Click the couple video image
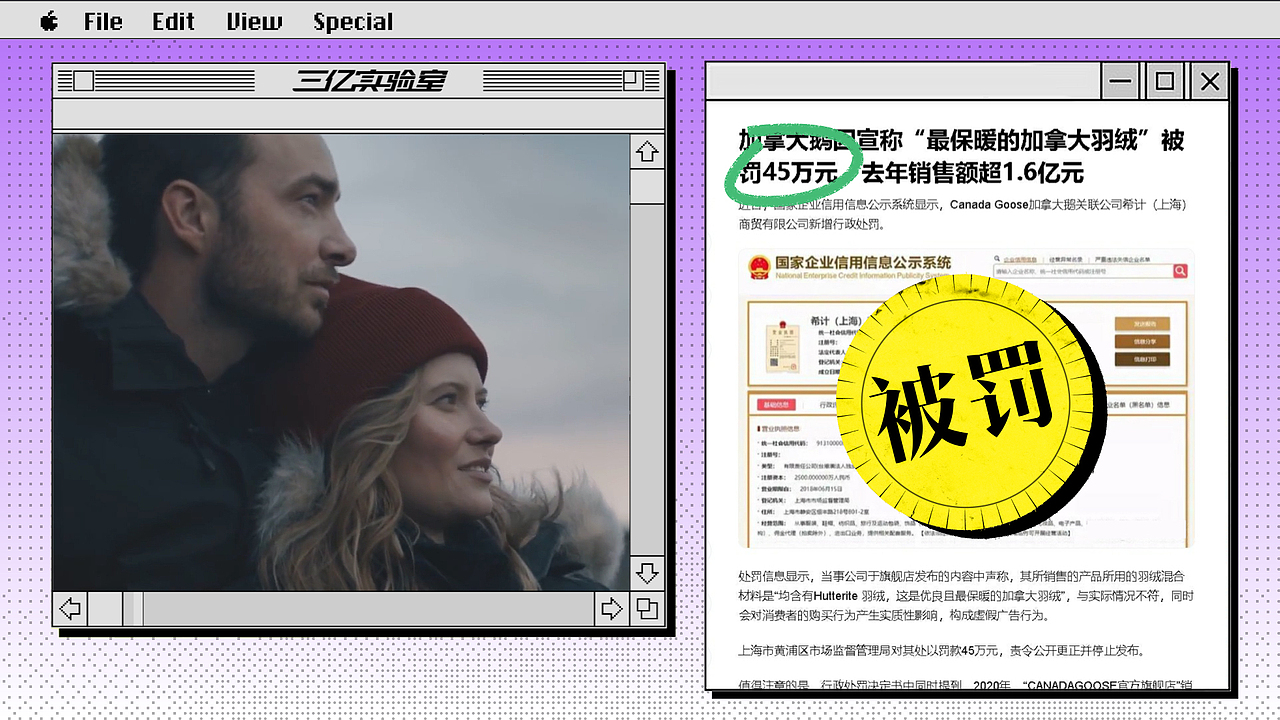 342,362
